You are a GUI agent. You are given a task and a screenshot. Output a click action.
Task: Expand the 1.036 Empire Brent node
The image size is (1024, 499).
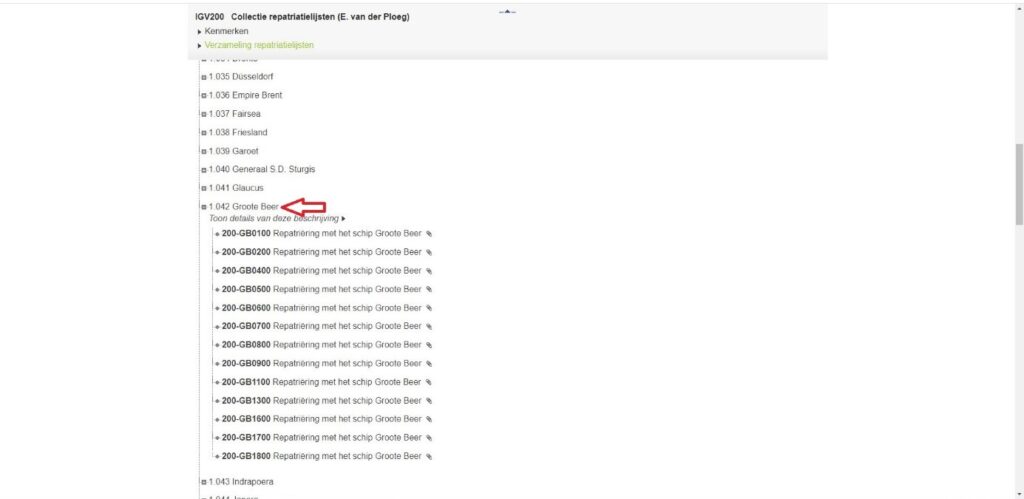click(x=204, y=95)
